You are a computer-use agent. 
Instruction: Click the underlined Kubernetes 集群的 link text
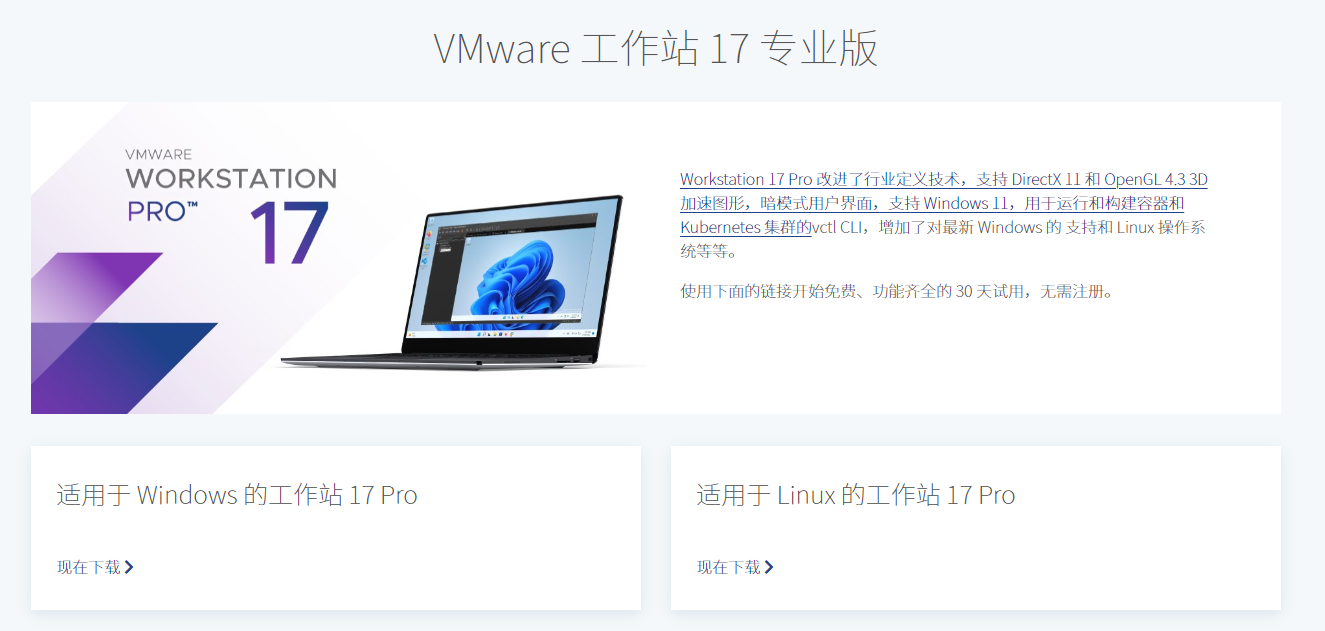click(x=745, y=227)
